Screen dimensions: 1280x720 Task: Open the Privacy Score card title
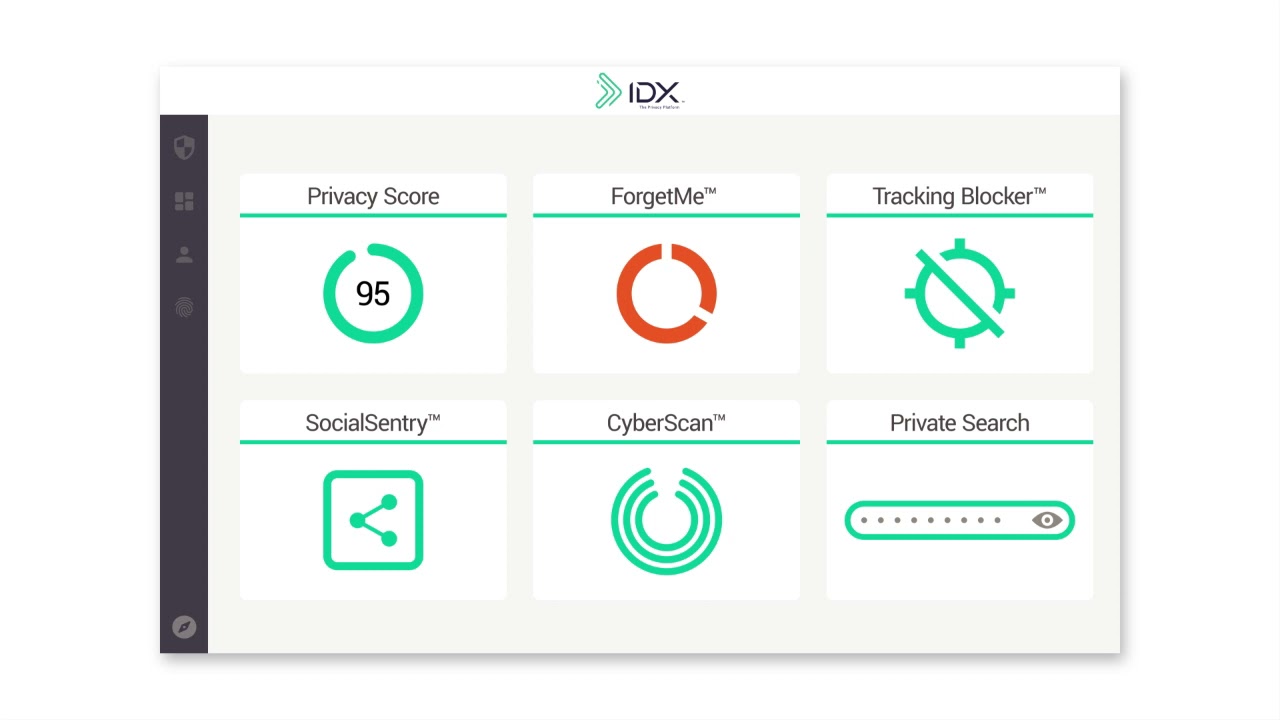click(373, 196)
